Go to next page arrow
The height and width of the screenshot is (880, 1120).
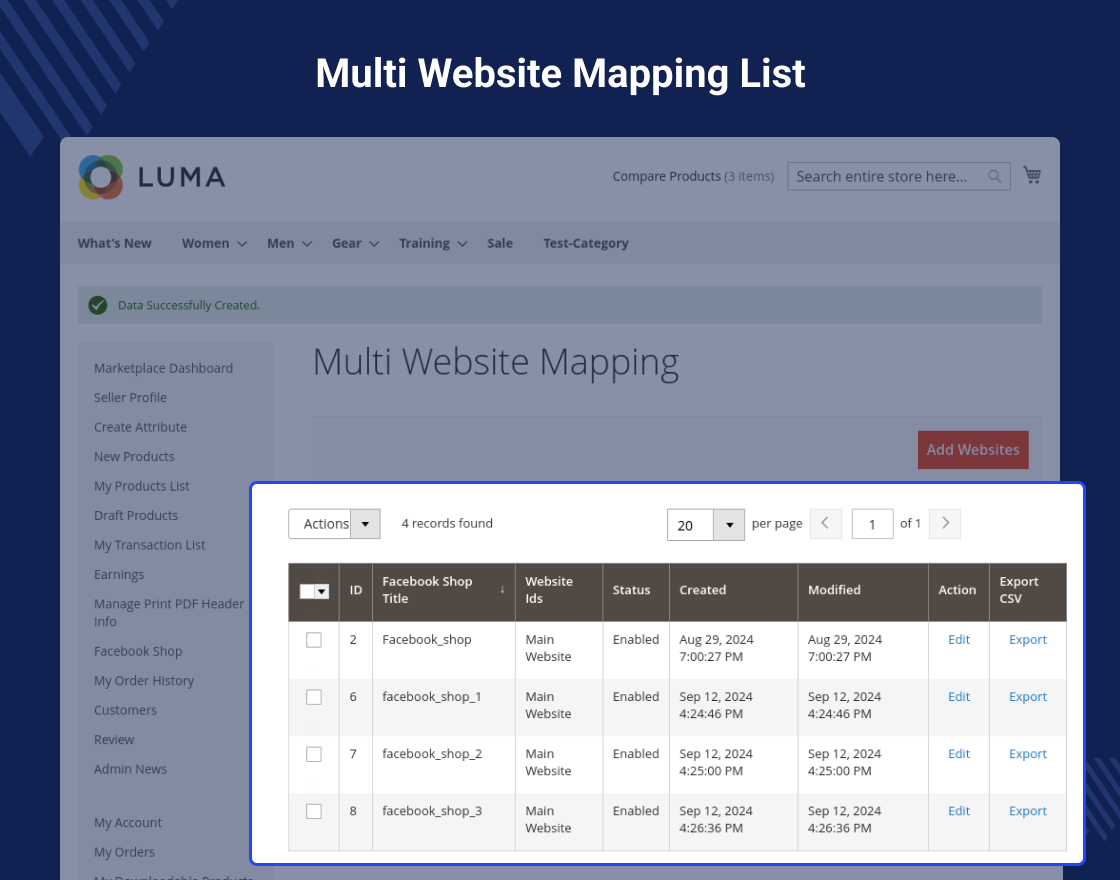945,524
